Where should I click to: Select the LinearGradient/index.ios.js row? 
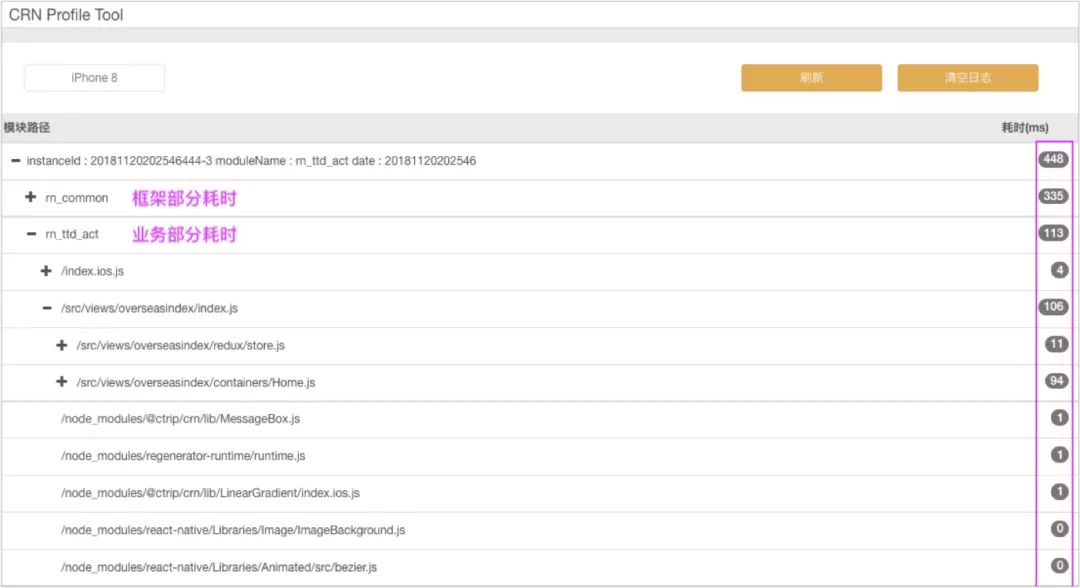point(540,493)
